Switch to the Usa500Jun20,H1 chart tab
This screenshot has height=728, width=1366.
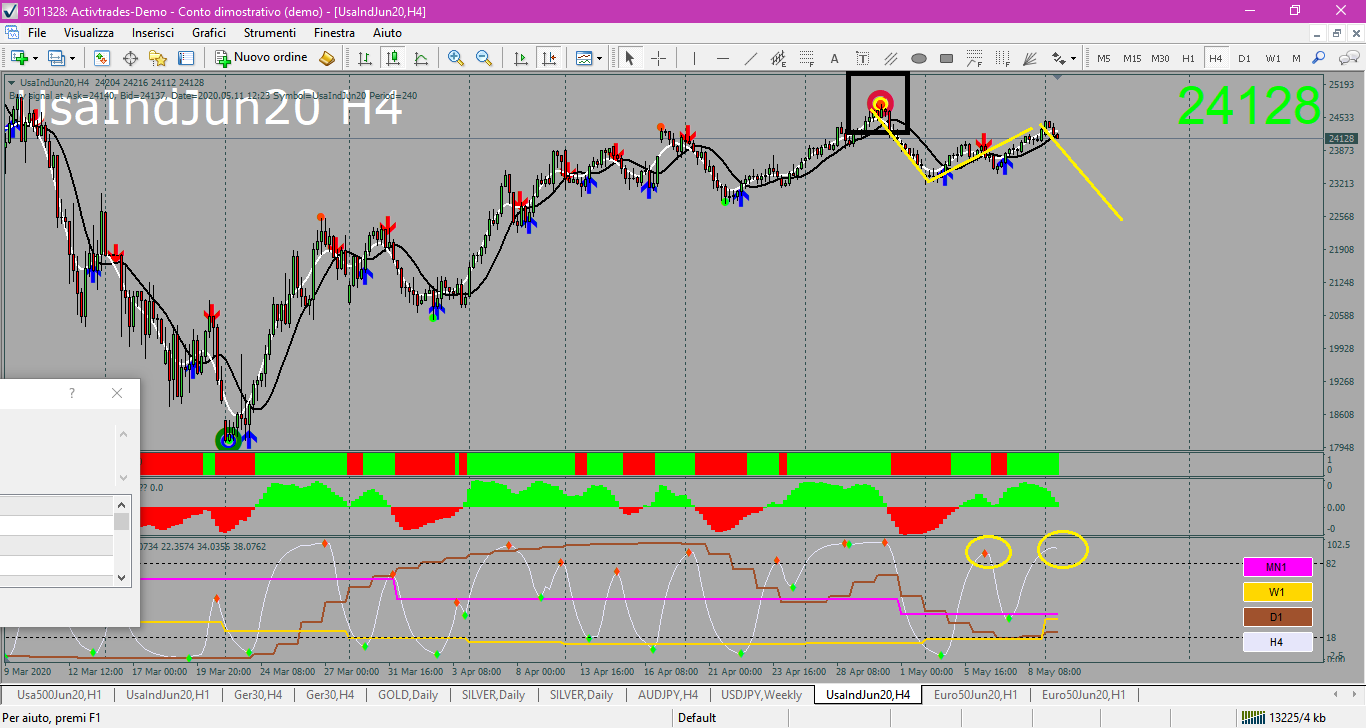click(59, 694)
